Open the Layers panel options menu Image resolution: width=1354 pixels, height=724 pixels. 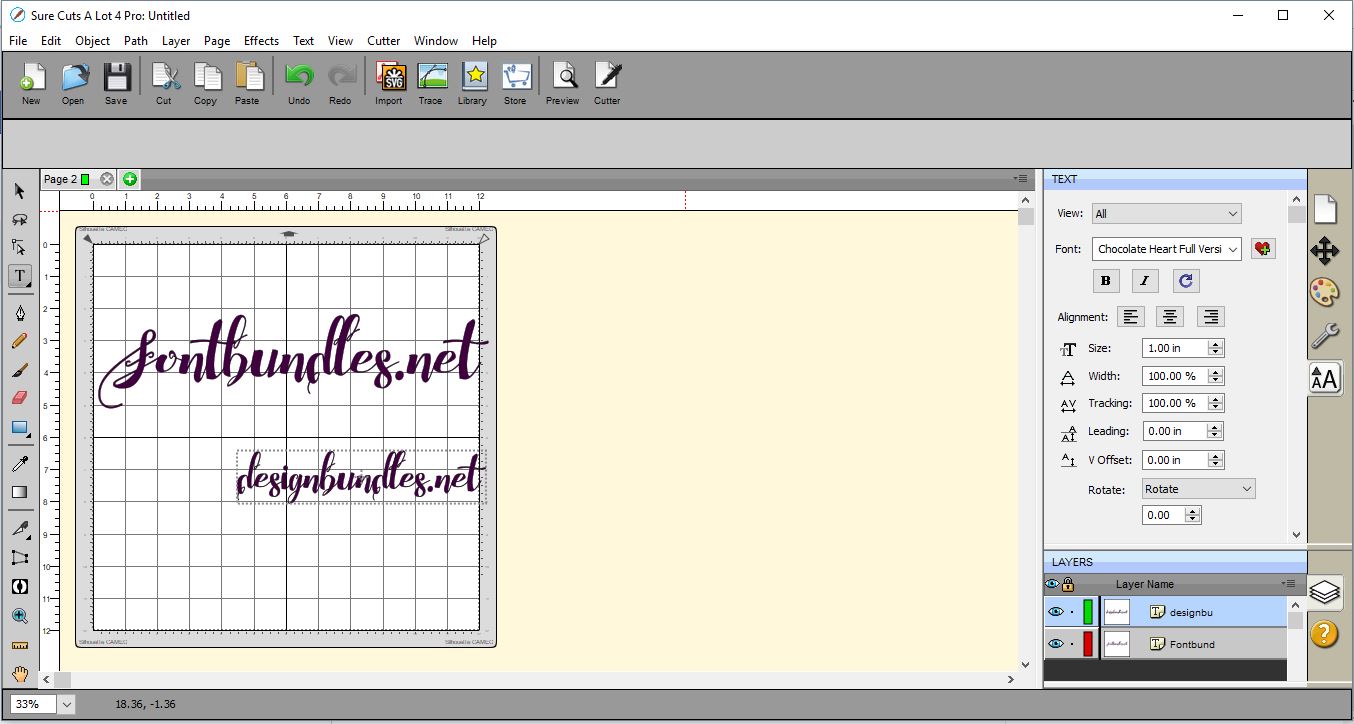click(1288, 583)
